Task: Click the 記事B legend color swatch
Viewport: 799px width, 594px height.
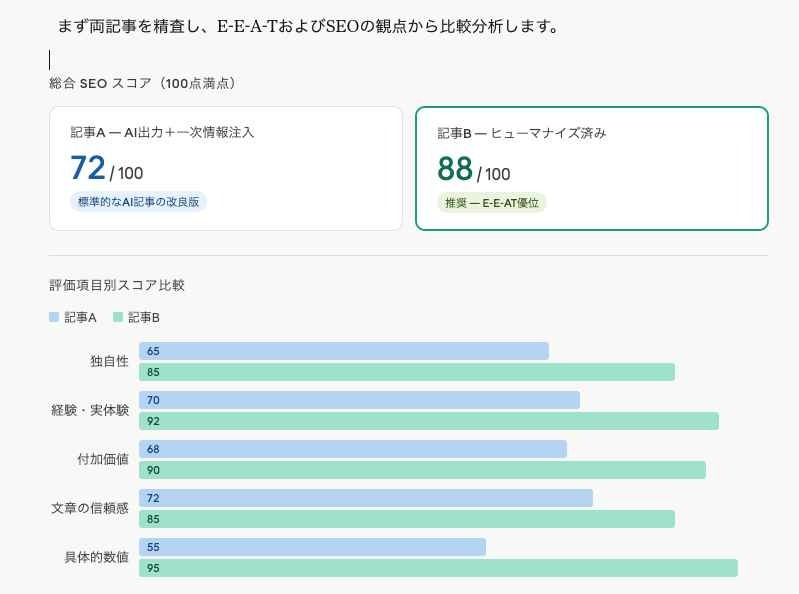Action: pos(118,317)
